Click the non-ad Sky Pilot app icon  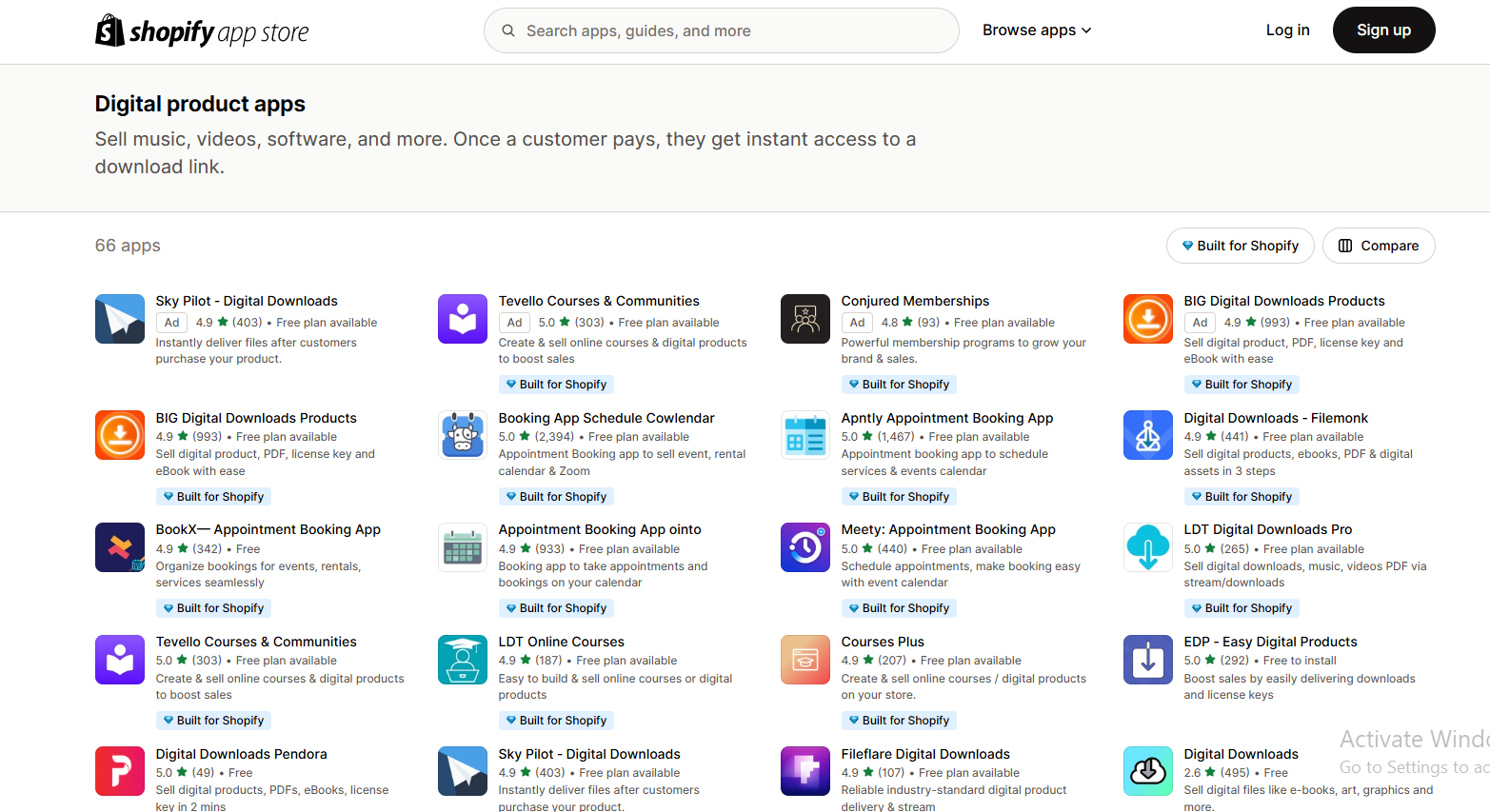point(463,771)
